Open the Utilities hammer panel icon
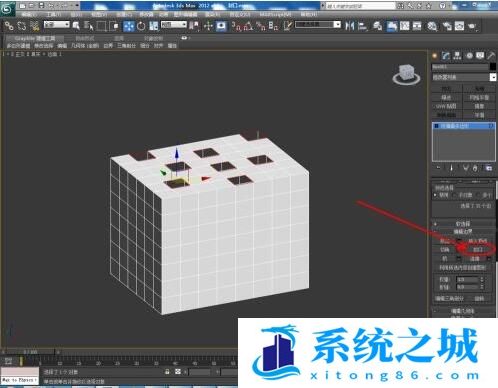The height and width of the screenshot is (388, 498). 491,56
